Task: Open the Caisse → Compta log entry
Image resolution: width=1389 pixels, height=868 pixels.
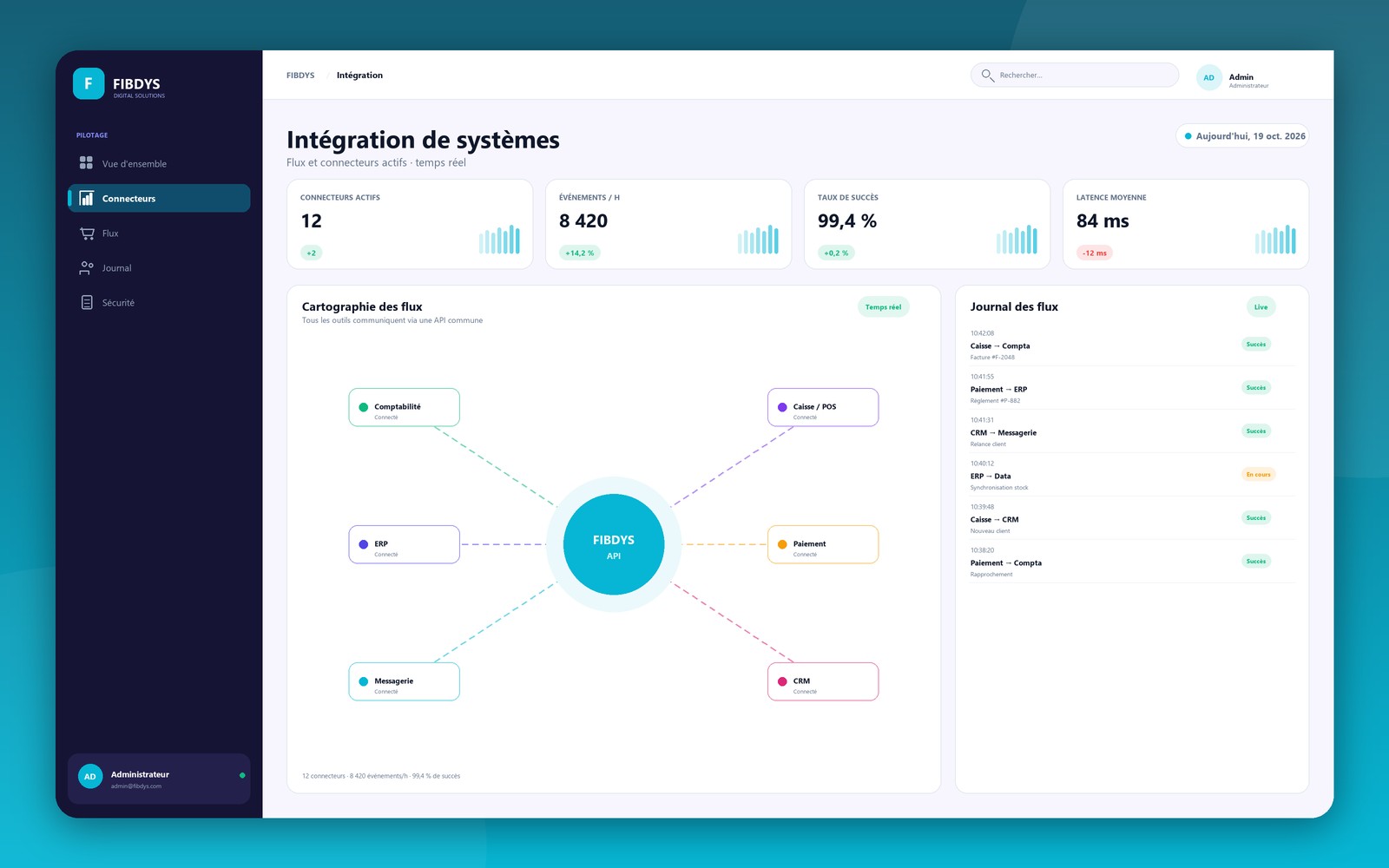Action: (1132, 345)
